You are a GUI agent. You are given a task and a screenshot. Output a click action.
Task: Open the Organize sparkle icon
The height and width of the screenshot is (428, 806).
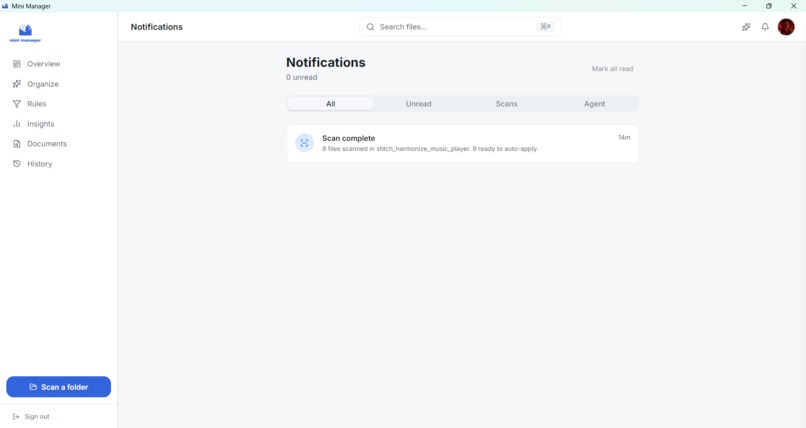click(x=17, y=84)
